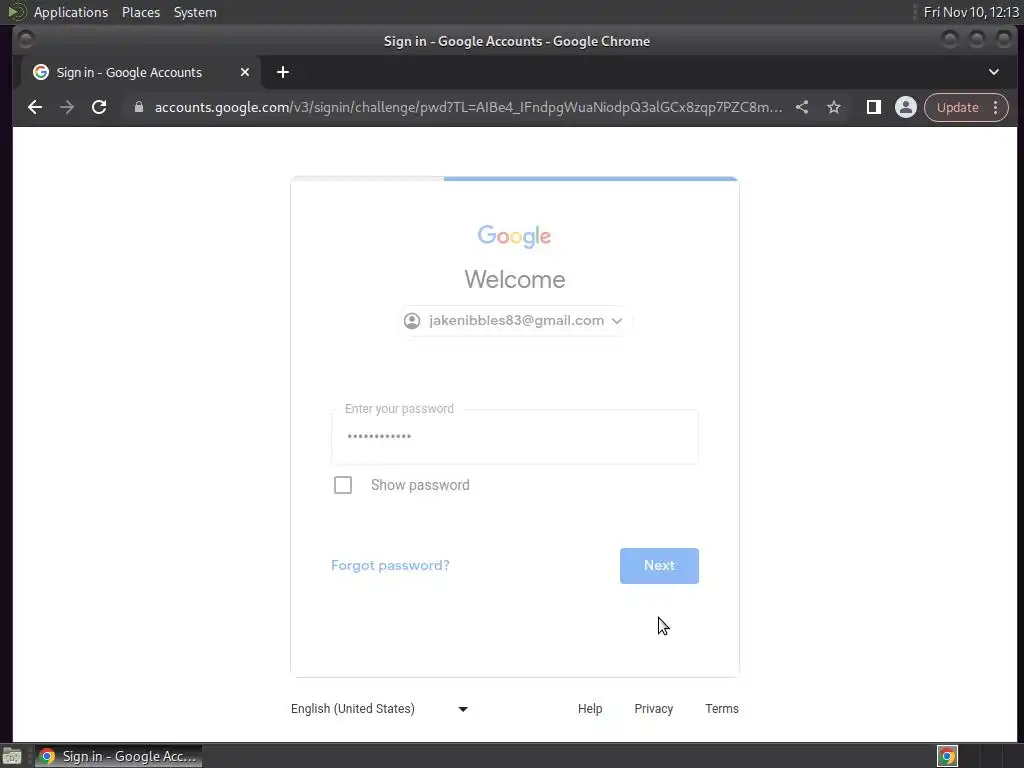Screen dimensions: 1024x768
Task: Open the Terms link
Action: (x=722, y=709)
